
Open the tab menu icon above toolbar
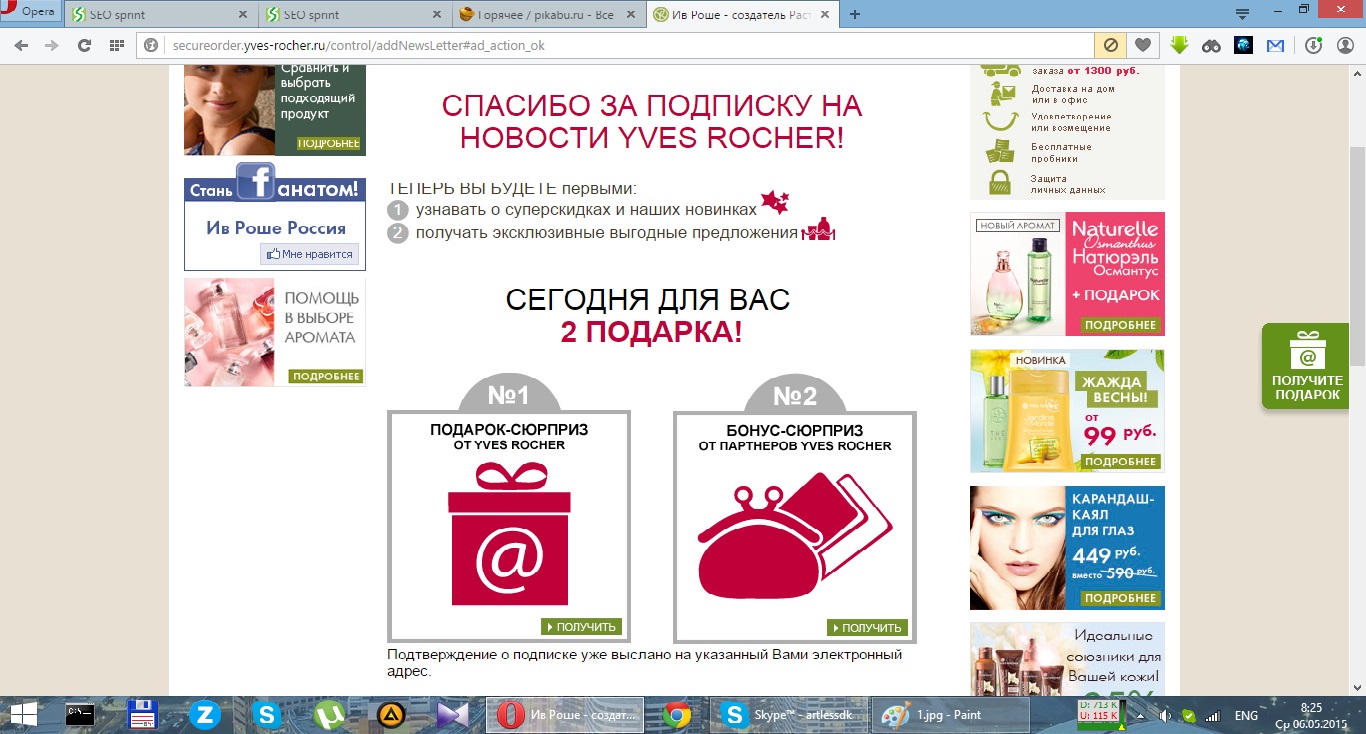(x=1242, y=14)
